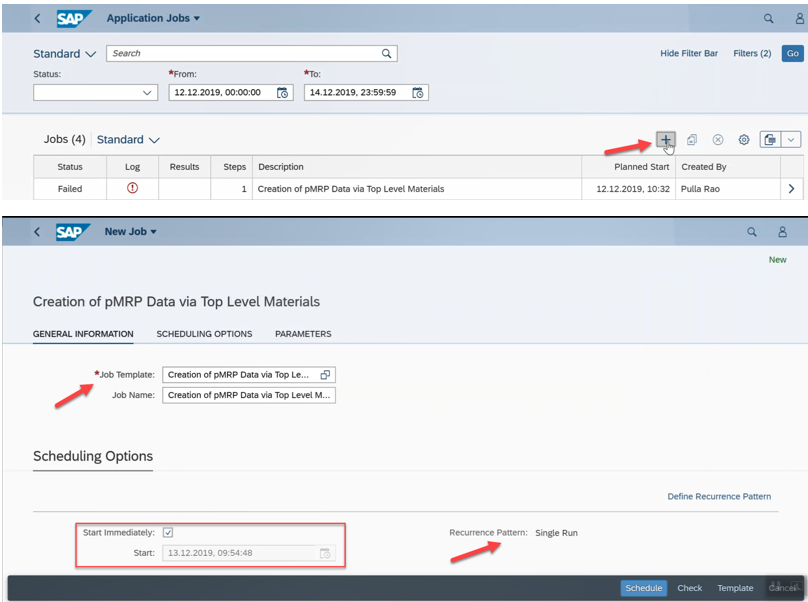Switch to Parameters tab
The width and height of the screenshot is (808, 602).
[x=303, y=334]
